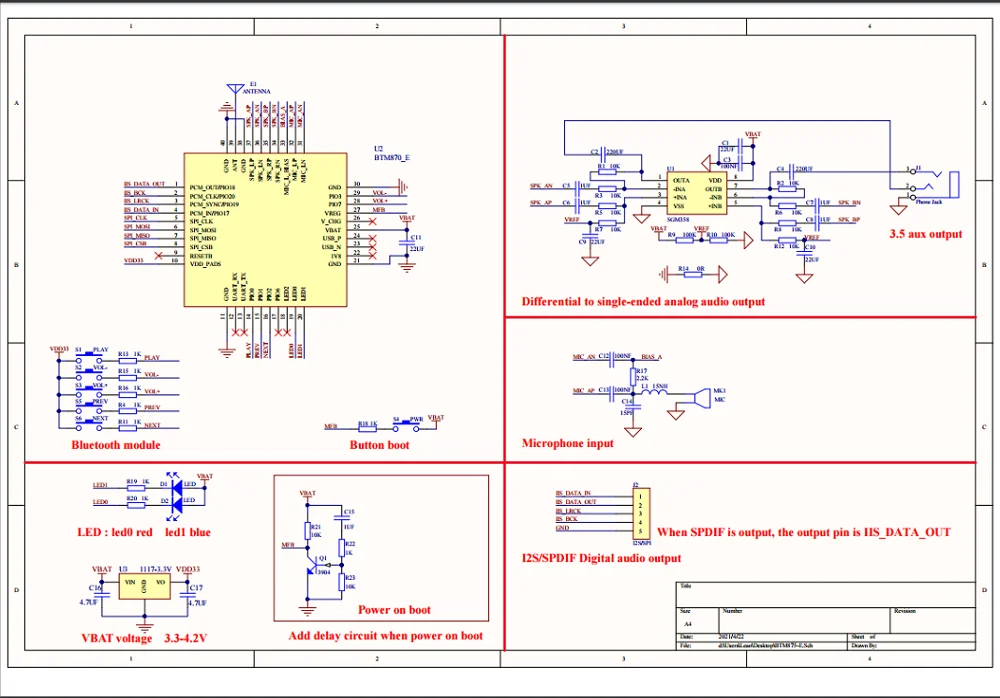Select the Revision field in title block
The height and width of the screenshot is (698, 1000).
tap(932, 620)
